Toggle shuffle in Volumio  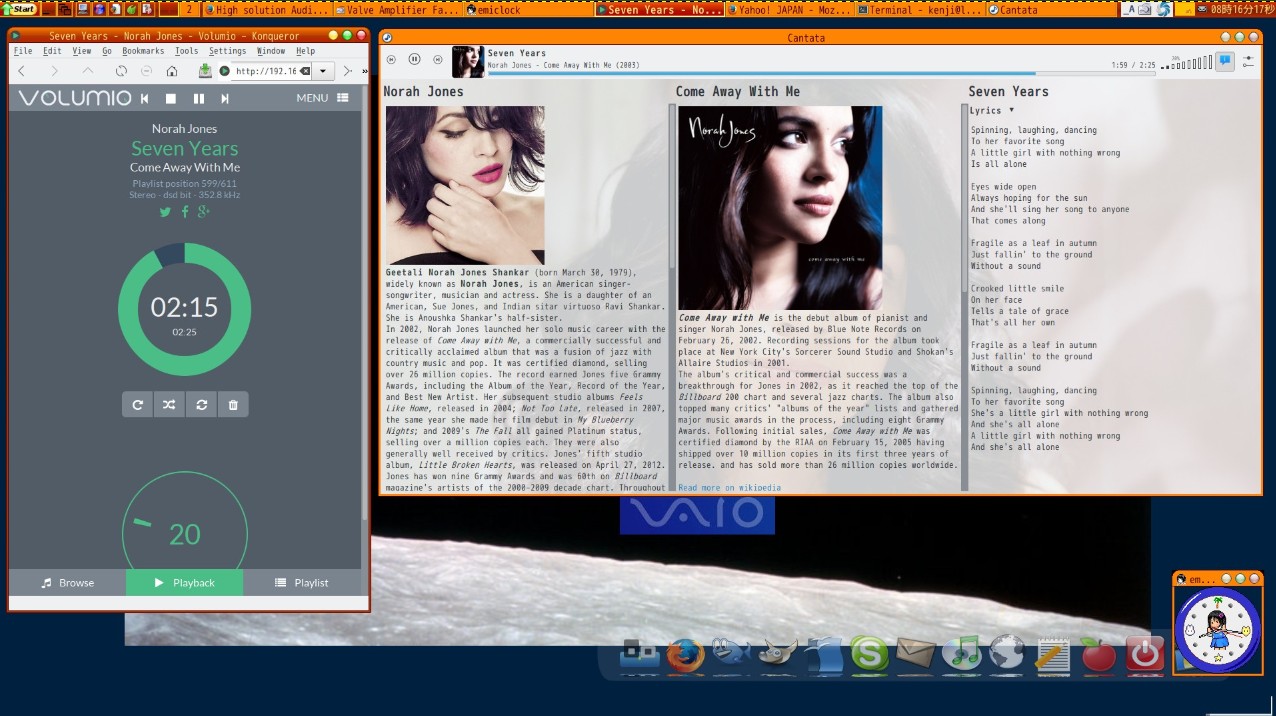[169, 405]
